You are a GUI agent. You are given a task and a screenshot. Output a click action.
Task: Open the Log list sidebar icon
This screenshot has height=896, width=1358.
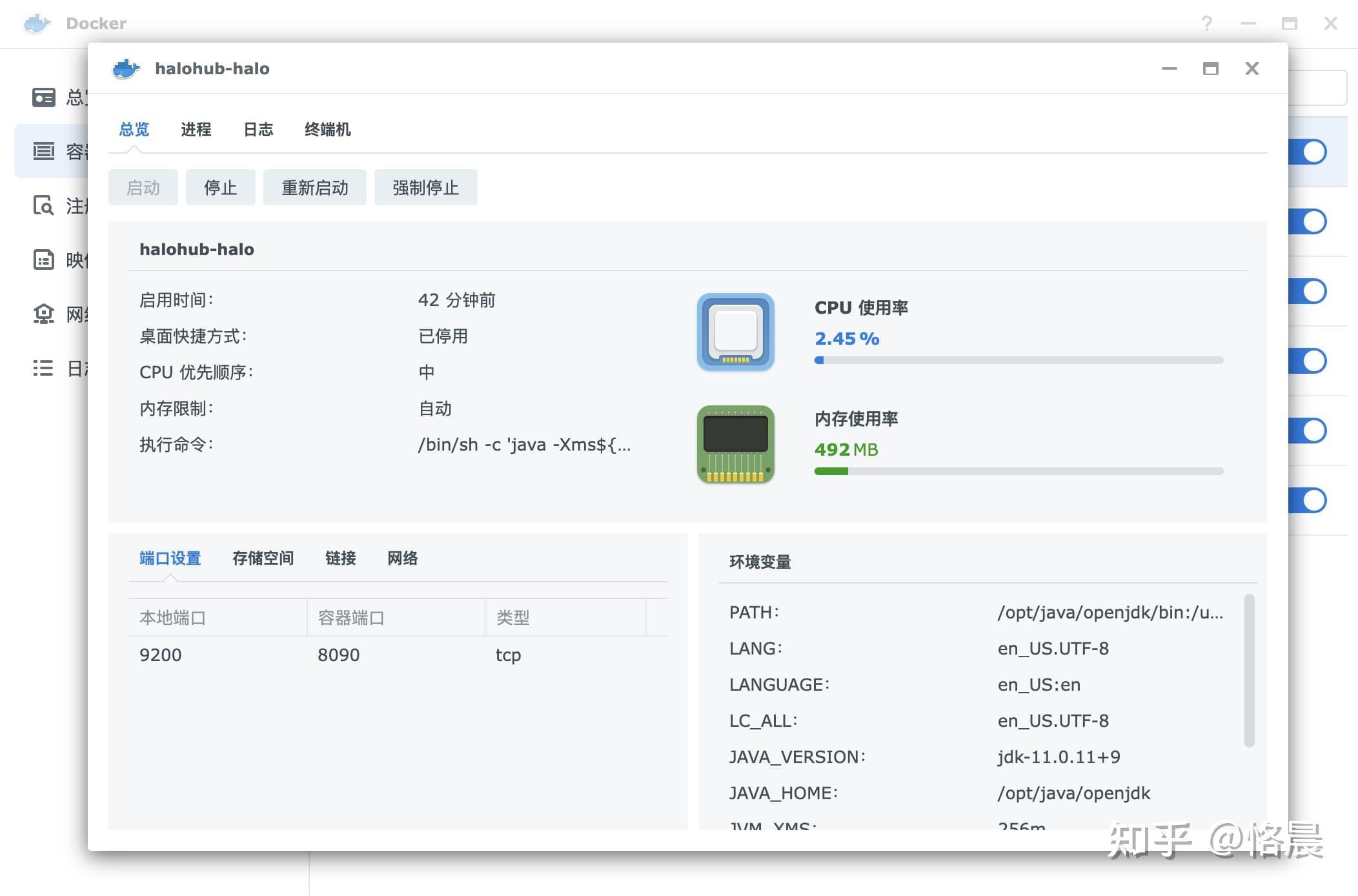(44, 369)
